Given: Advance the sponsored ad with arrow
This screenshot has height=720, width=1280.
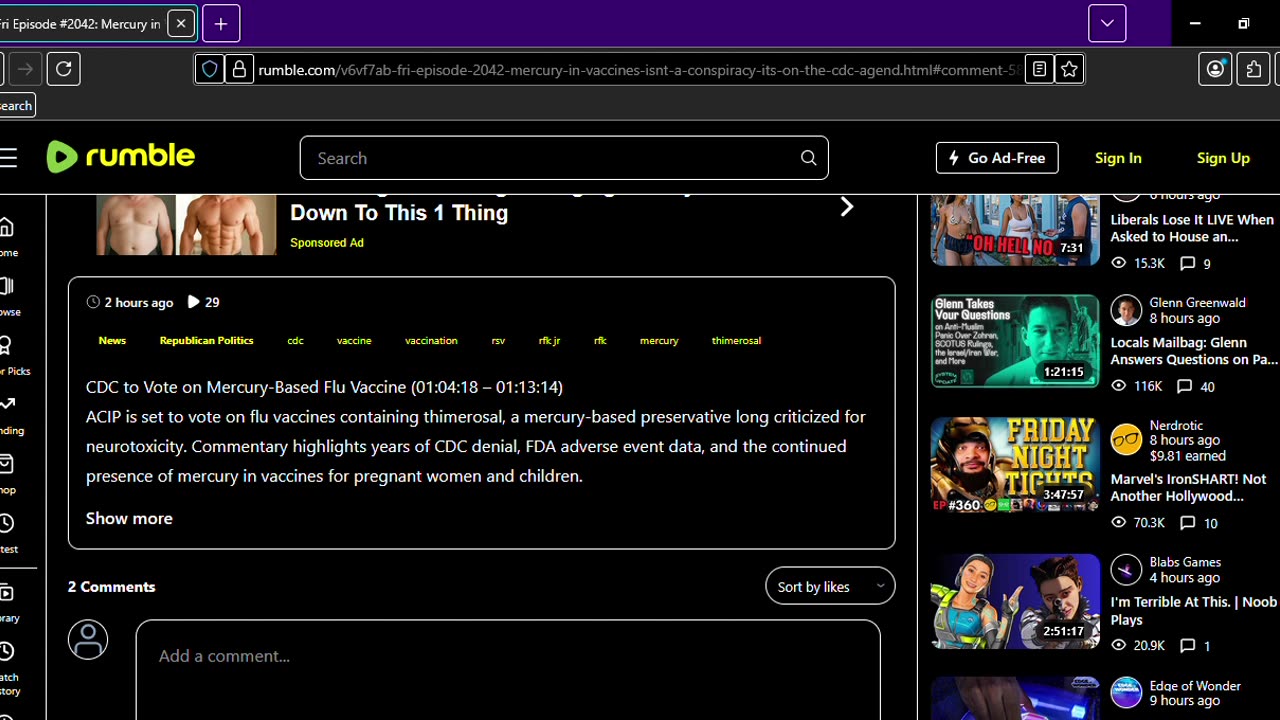Looking at the screenshot, I should pyautogui.click(x=847, y=207).
